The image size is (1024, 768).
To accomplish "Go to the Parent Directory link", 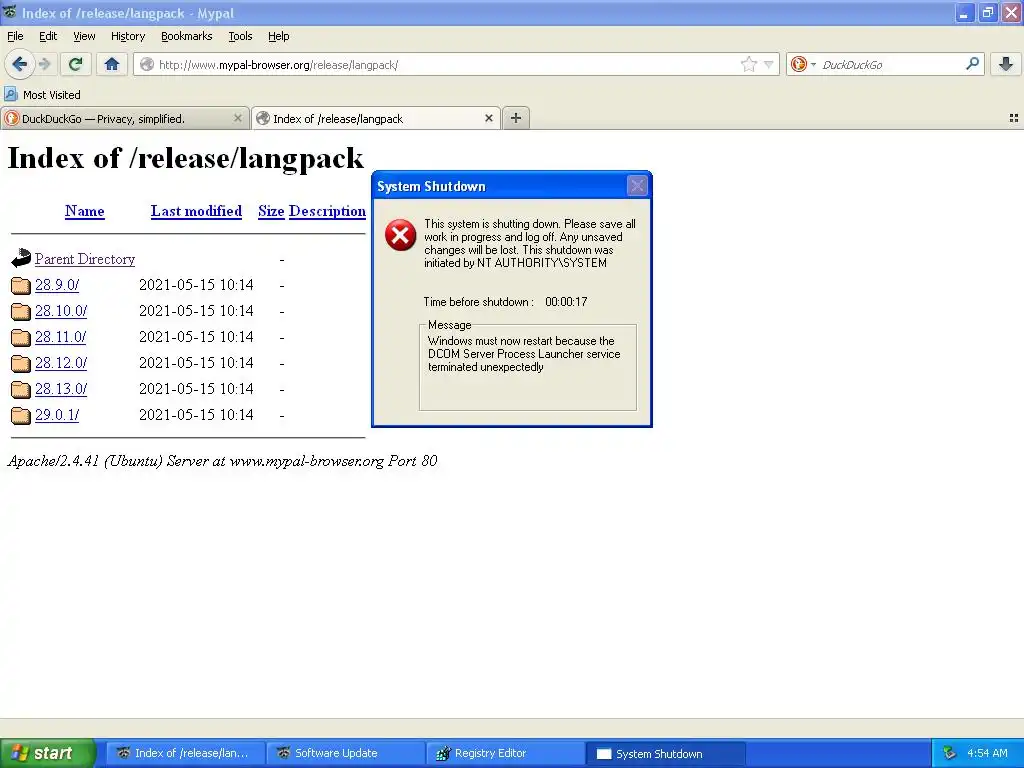I will [x=85, y=259].
